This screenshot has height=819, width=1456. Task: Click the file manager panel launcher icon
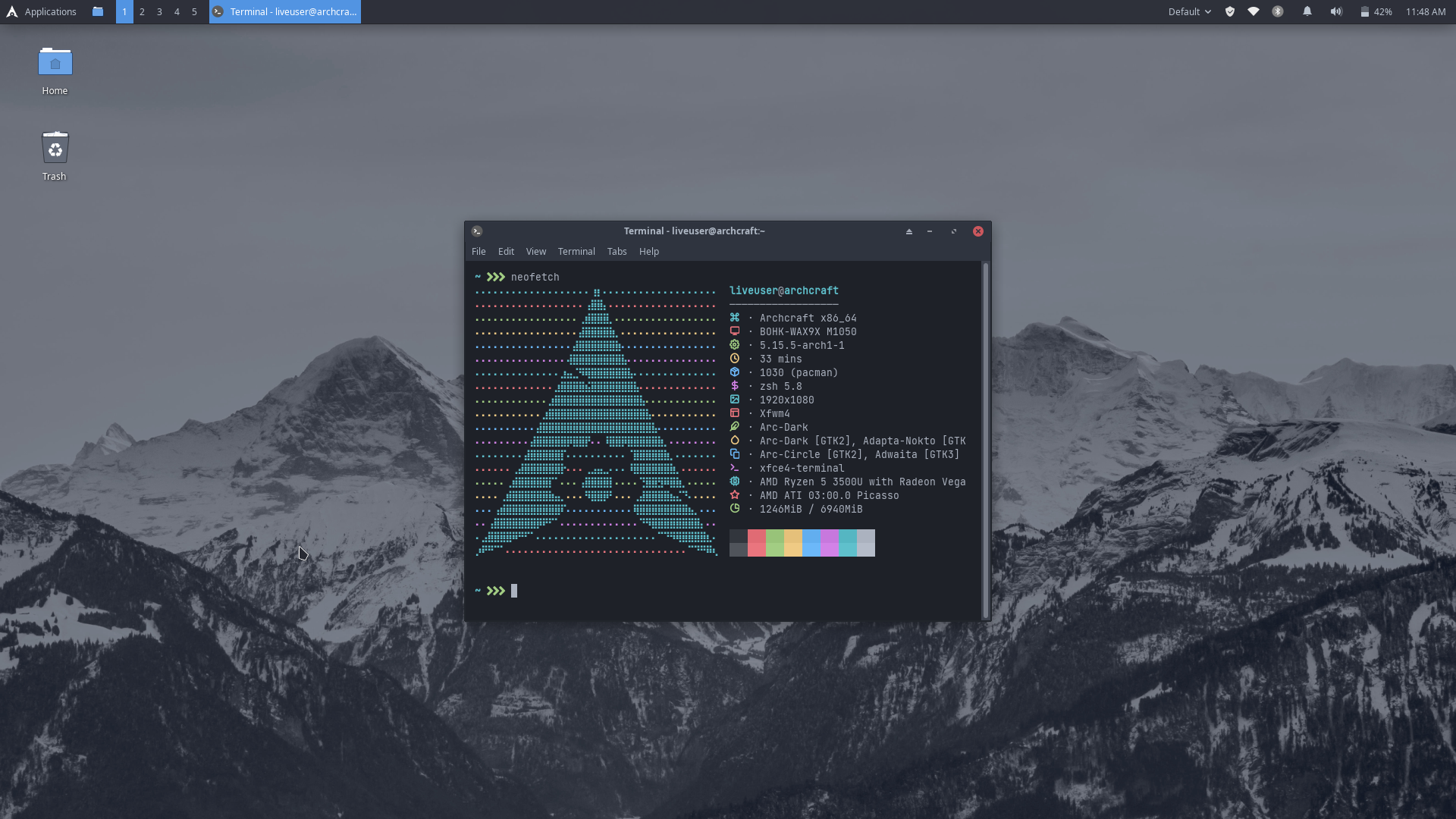pyautogui.click(x=98, y=11)
